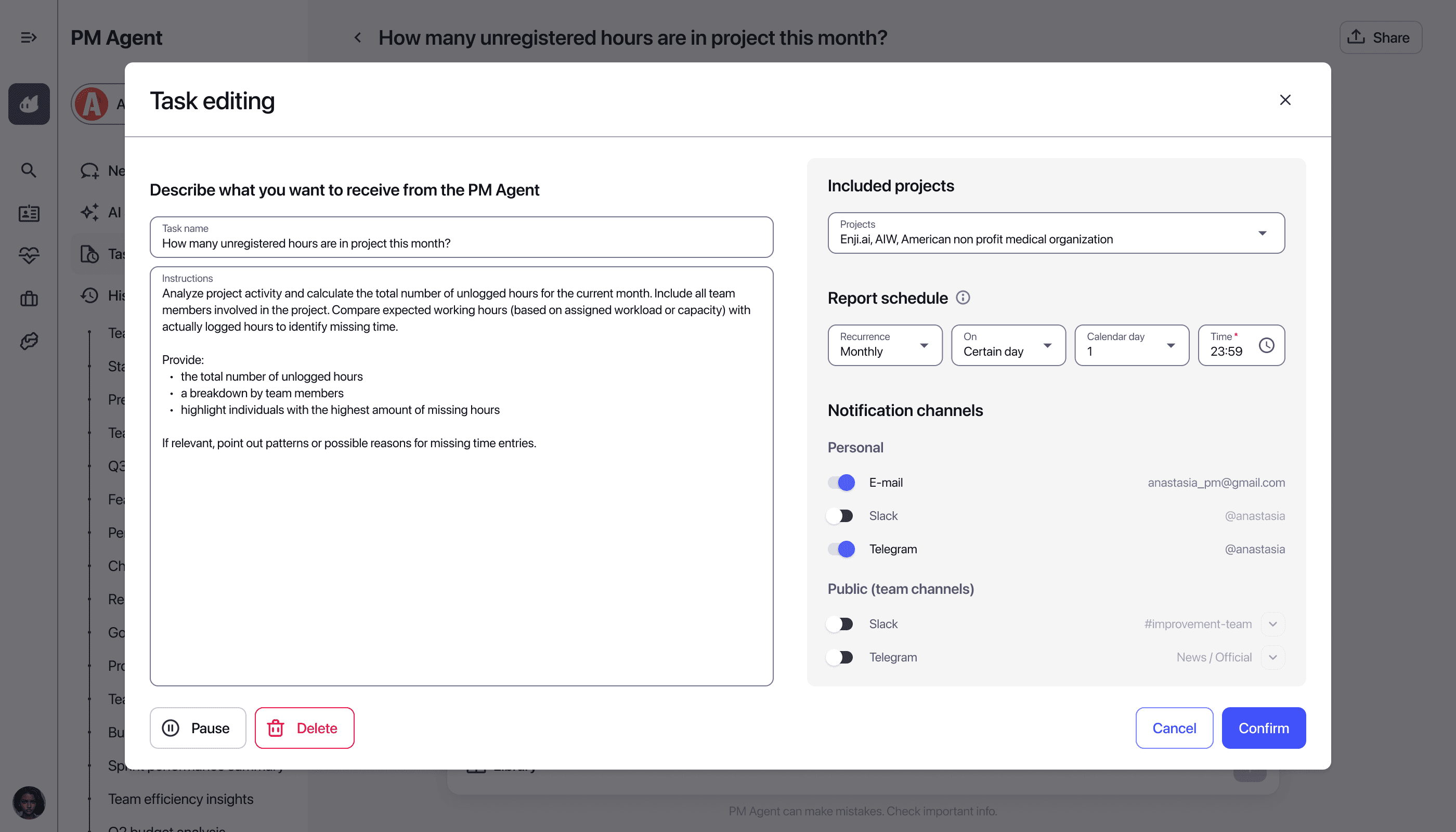Expand the #improvement-team Slack channel selector
The image size is (1456, 832).
click(x=1272, y=624)
